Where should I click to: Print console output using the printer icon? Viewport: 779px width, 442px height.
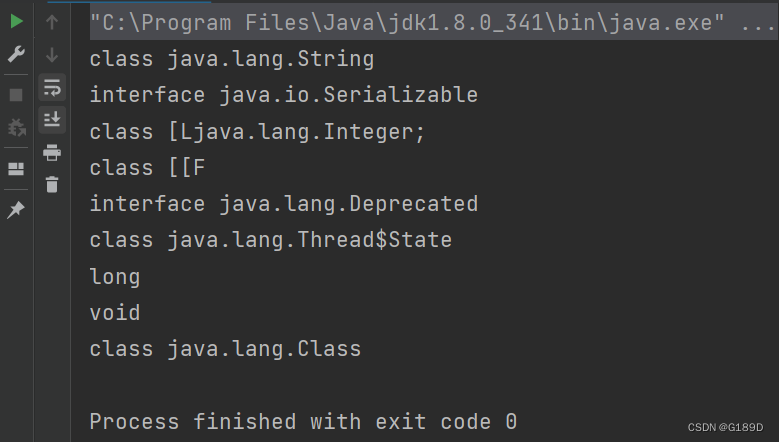pos(52,152)
